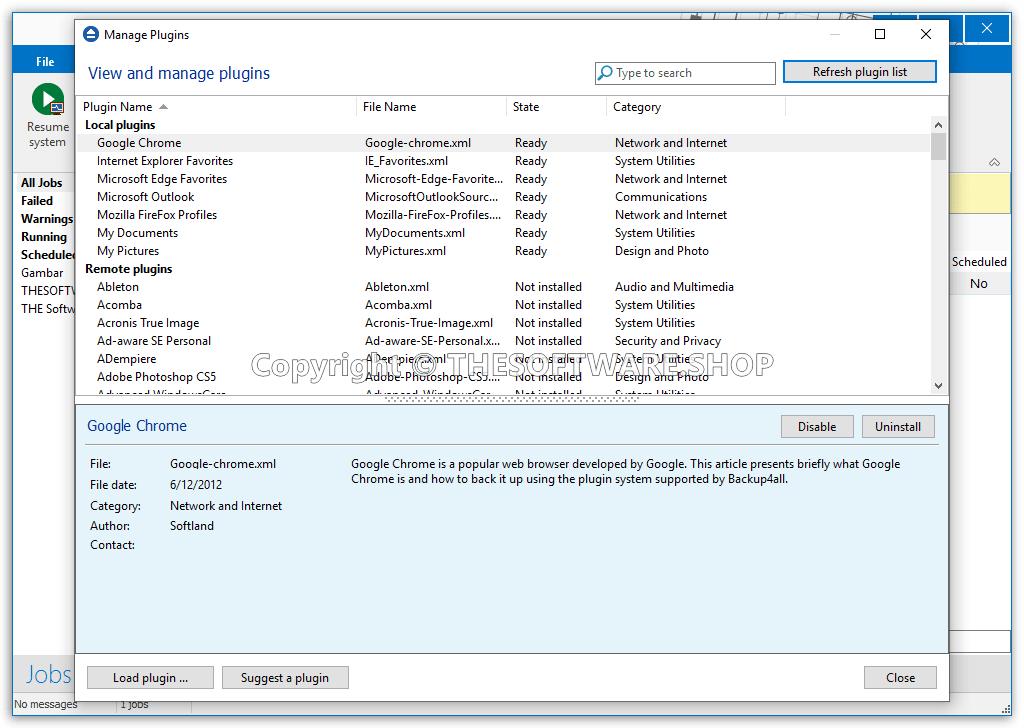Click the Softland author value
Screen dimensions: 1024x728
click(x=191, y=526)
